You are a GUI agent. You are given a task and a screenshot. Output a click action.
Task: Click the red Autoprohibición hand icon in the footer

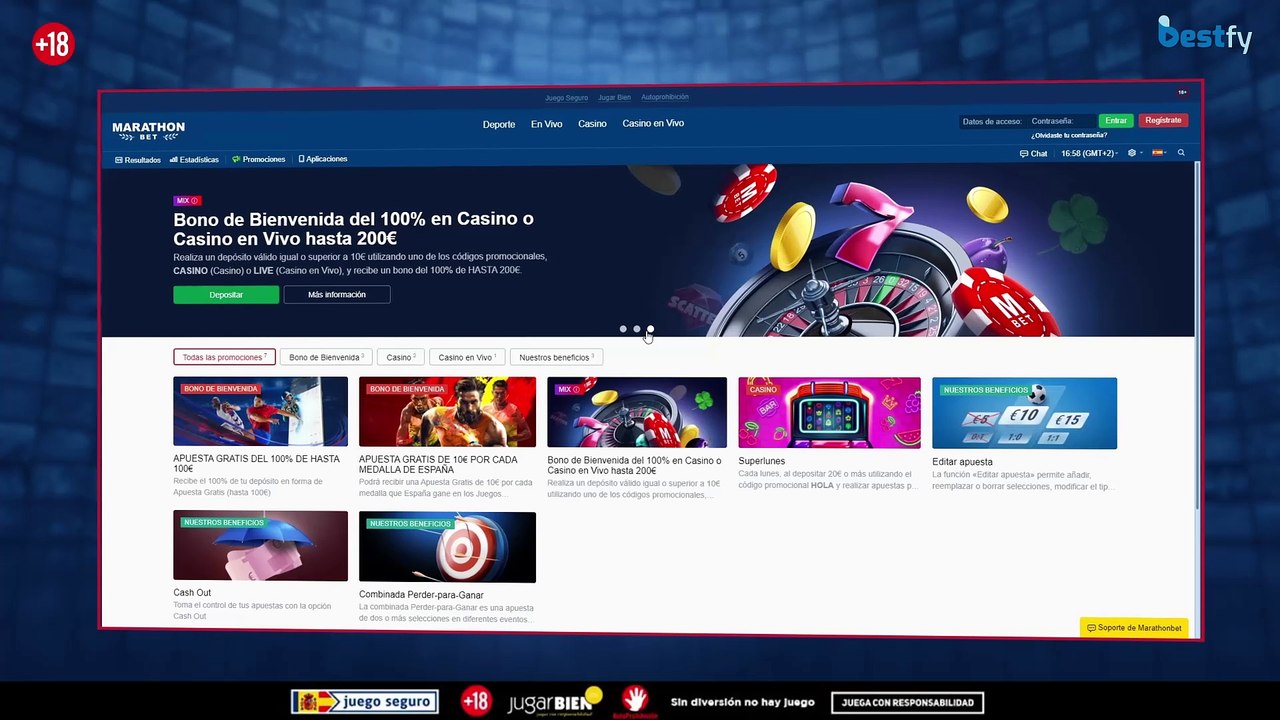click(635, 702)
